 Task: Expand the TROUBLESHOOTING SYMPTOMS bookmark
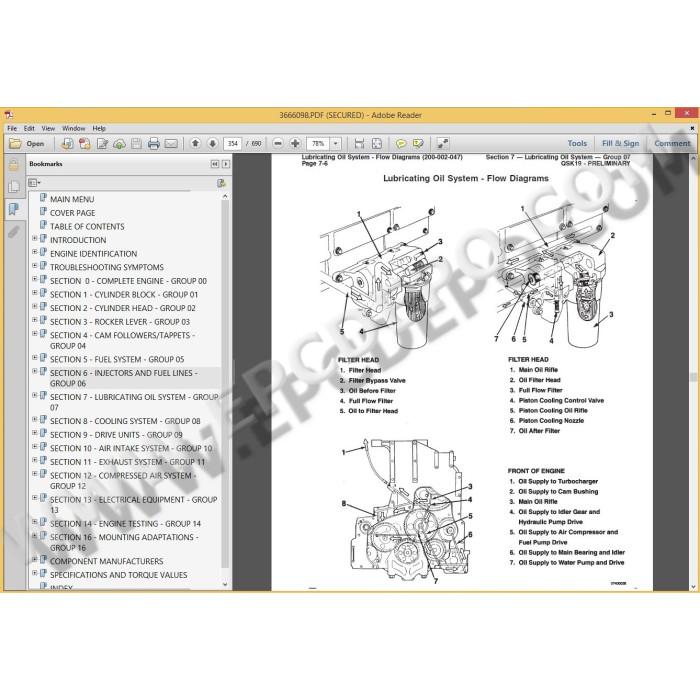point(35,266)
